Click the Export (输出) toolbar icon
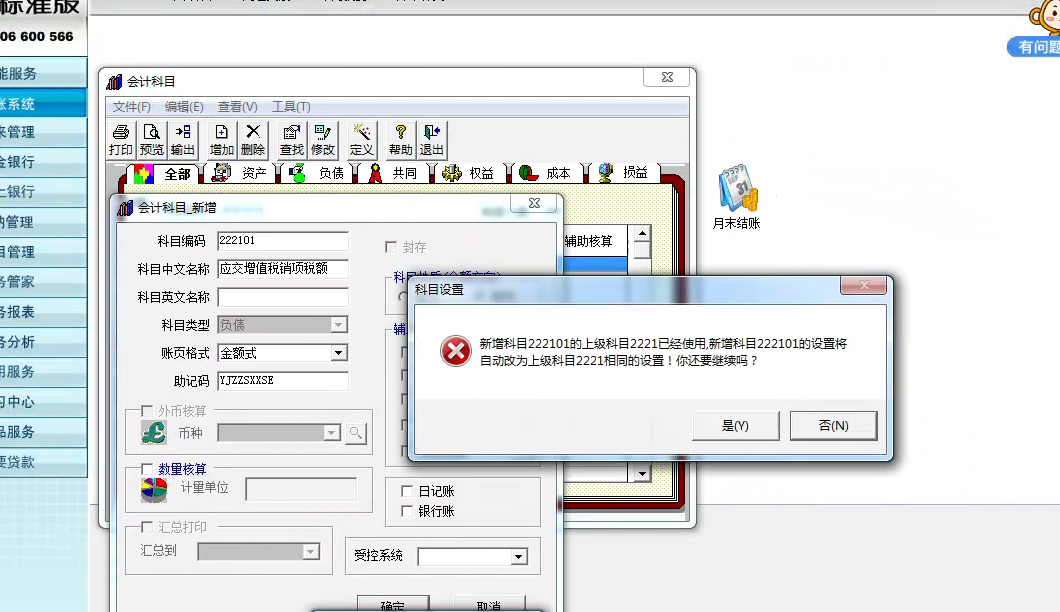 coord(183,140)
